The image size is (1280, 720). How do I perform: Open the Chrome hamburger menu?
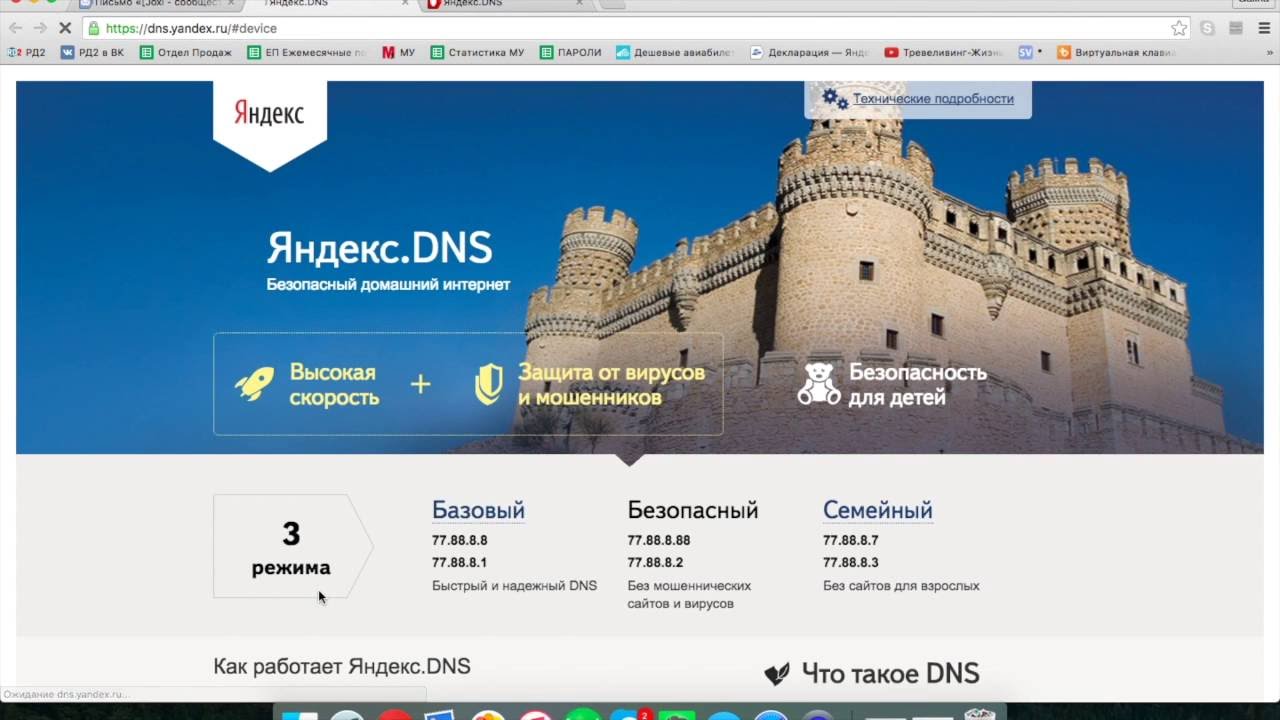[1264, 28]
